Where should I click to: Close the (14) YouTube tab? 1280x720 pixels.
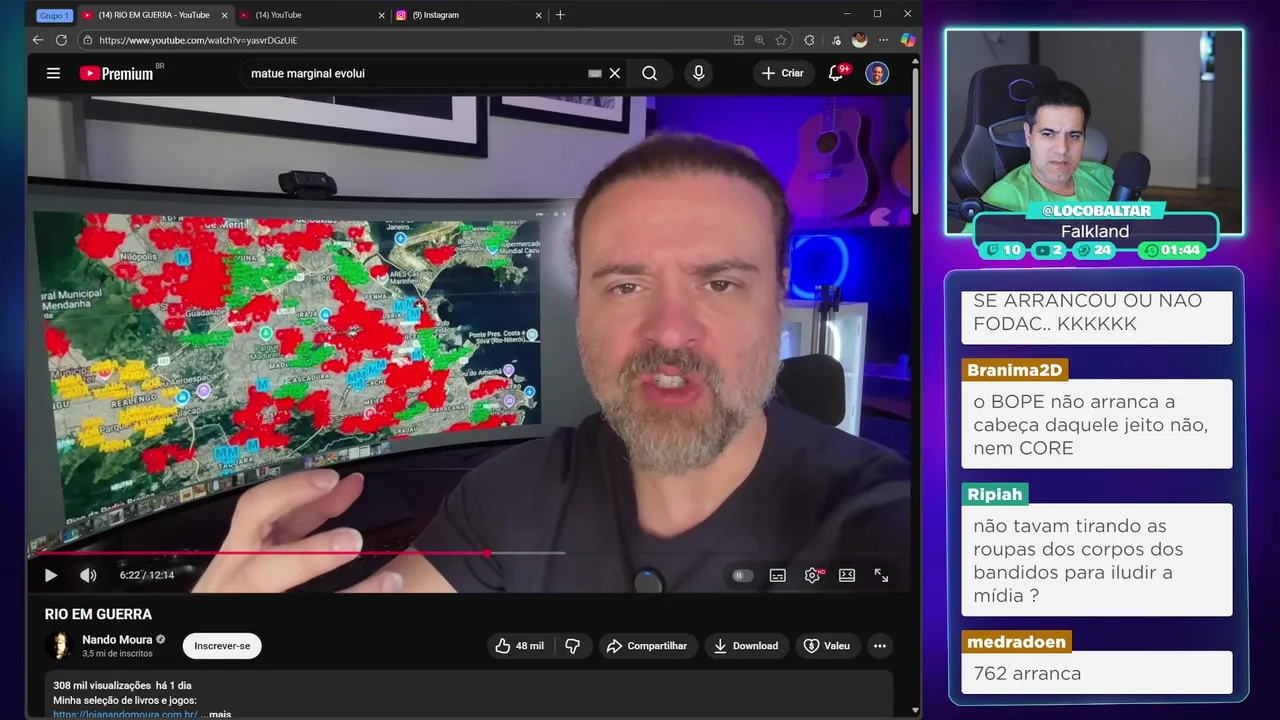click(381, 15)
